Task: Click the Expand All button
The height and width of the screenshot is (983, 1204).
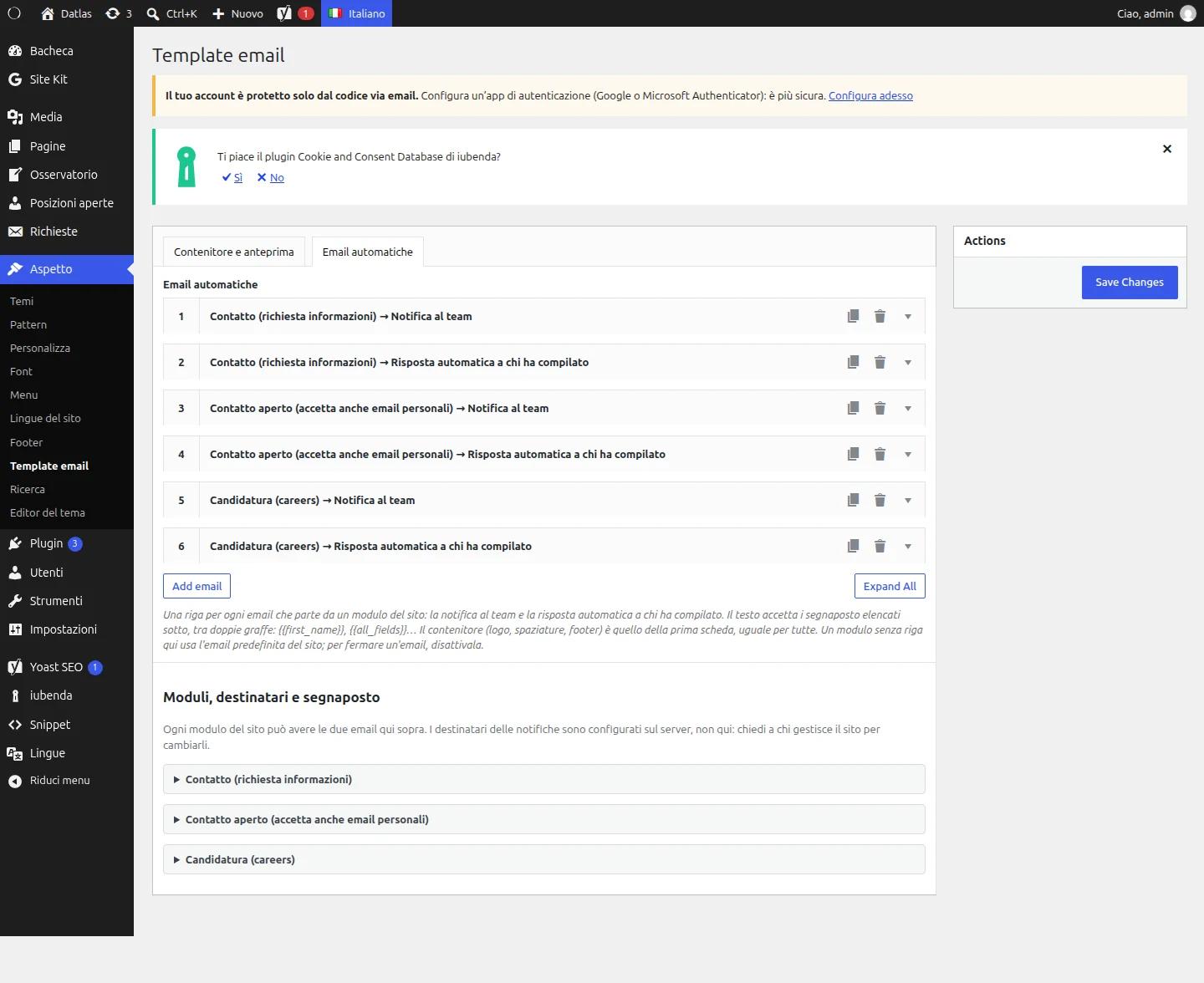Action: pyautogui.click(x=890, y=586)
